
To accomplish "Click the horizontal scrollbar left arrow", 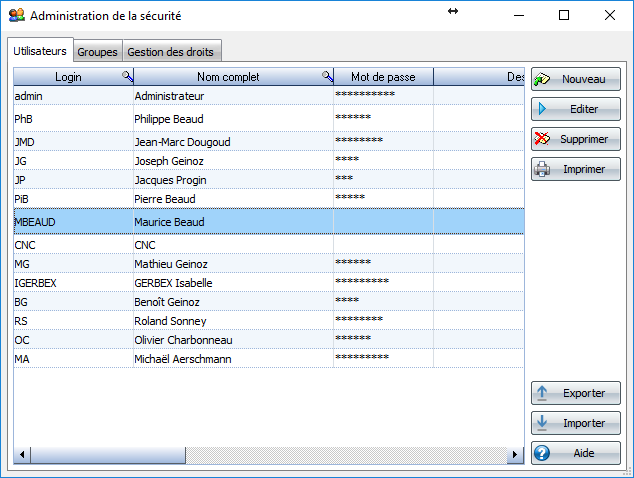I will 21,456.
